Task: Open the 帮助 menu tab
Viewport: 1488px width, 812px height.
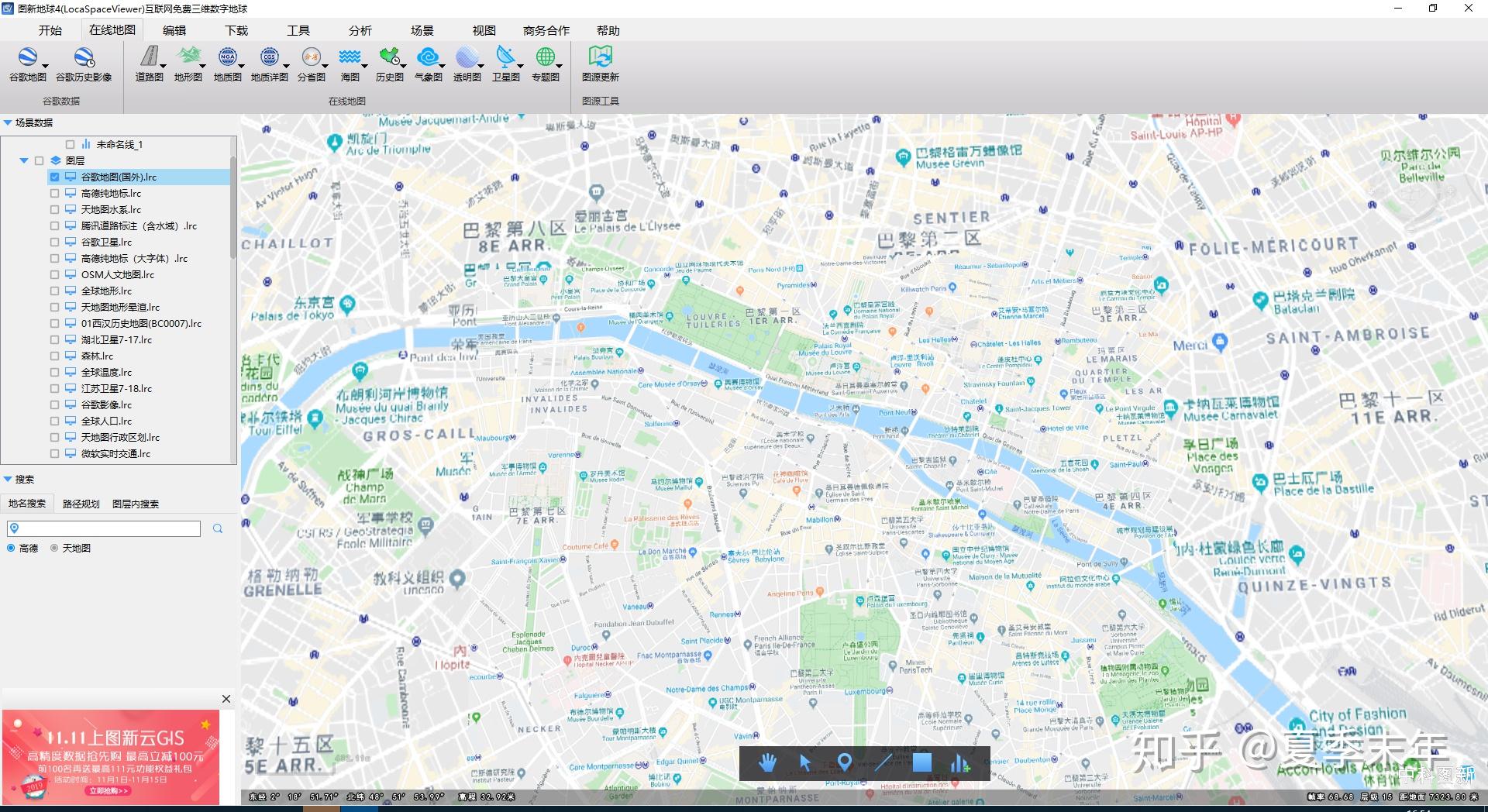Action: pyautogui.click(x=608, y=30)
